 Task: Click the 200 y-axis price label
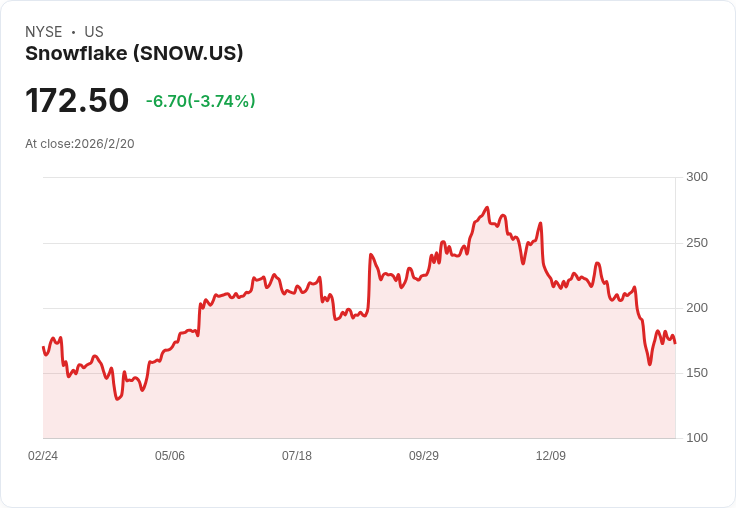[696, 308]
